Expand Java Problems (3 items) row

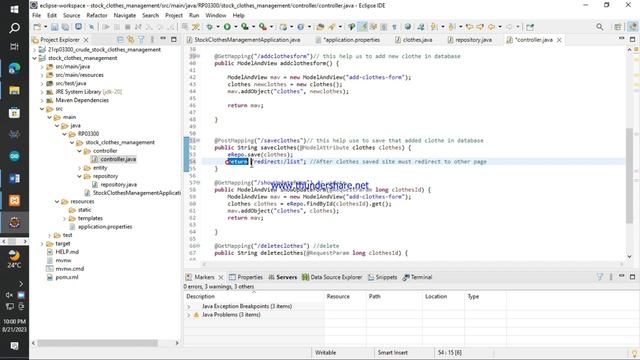point(189,315)
